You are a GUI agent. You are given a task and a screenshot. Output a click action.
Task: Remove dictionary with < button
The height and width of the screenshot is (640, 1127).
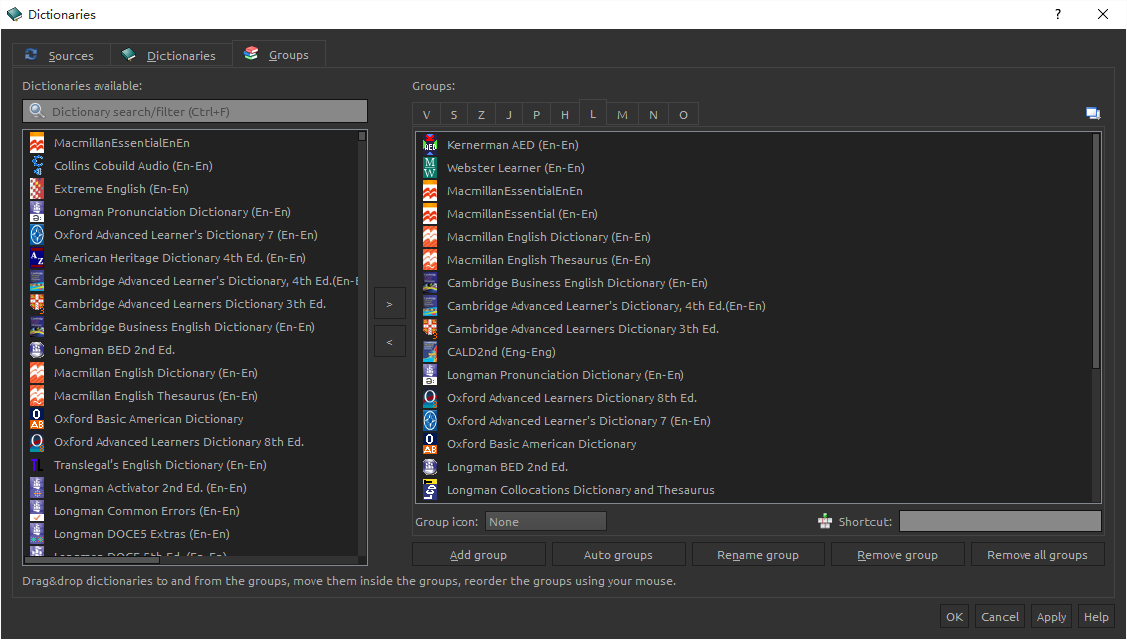(390, 342)
